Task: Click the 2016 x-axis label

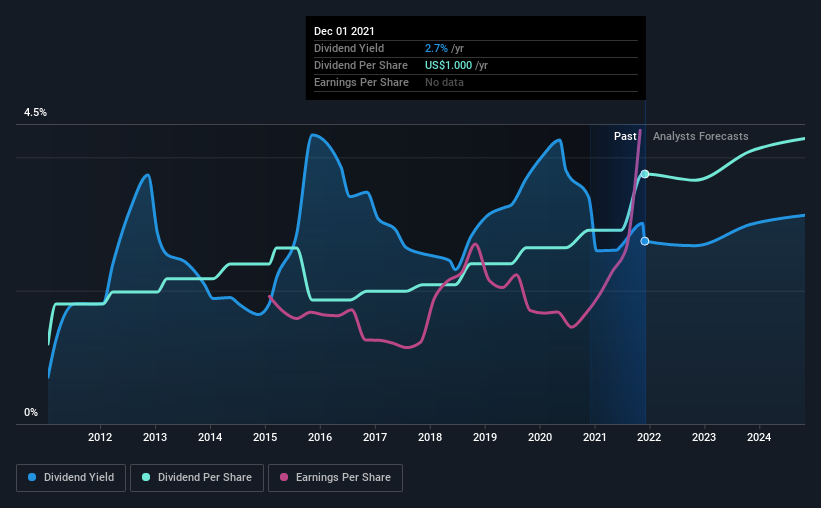Action: [x=320, y=437]
